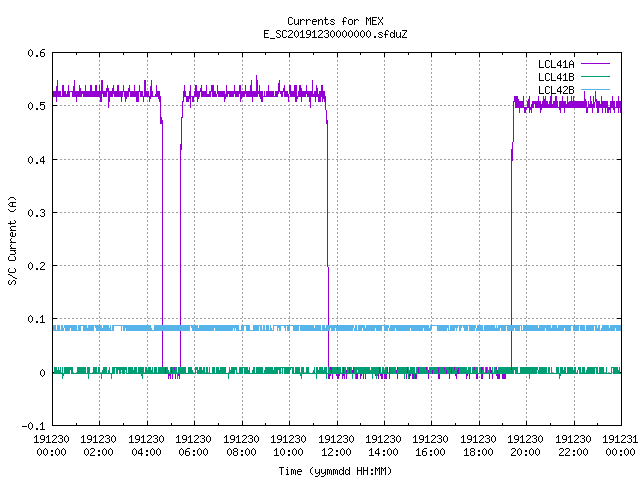640x480 pixels.
Task: Click the 0.6 y-axis tick label
Action: pos(36,53)
